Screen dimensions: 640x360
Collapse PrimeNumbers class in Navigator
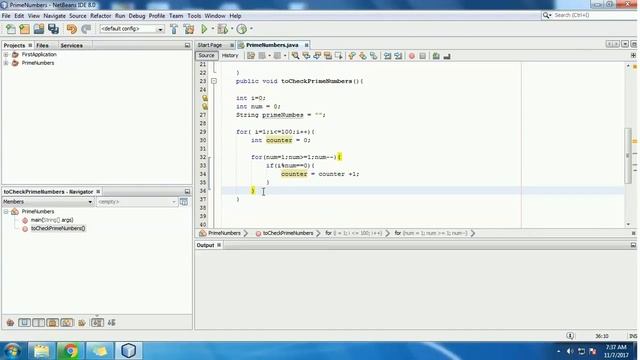(6, 211)
